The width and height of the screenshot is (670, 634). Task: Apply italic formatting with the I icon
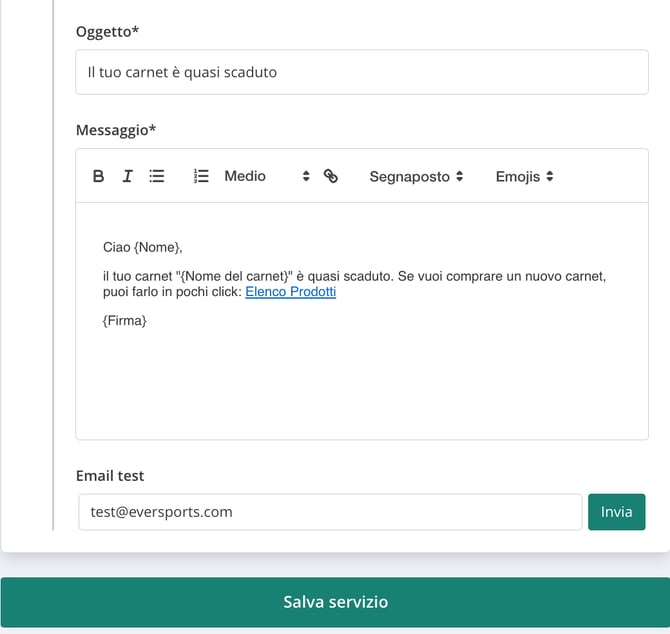click(x=127, y=176)
